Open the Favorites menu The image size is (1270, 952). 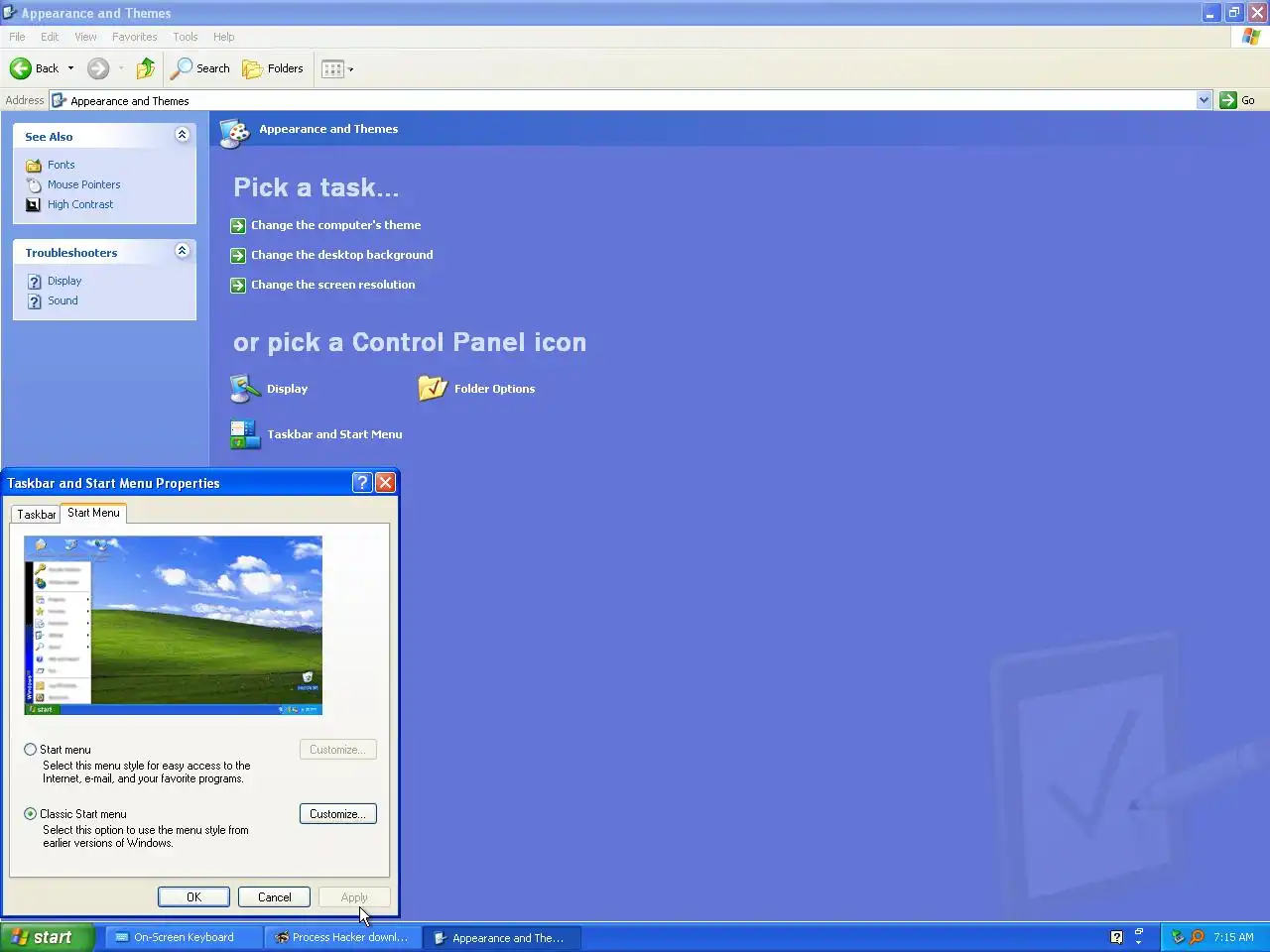(134, 37)
